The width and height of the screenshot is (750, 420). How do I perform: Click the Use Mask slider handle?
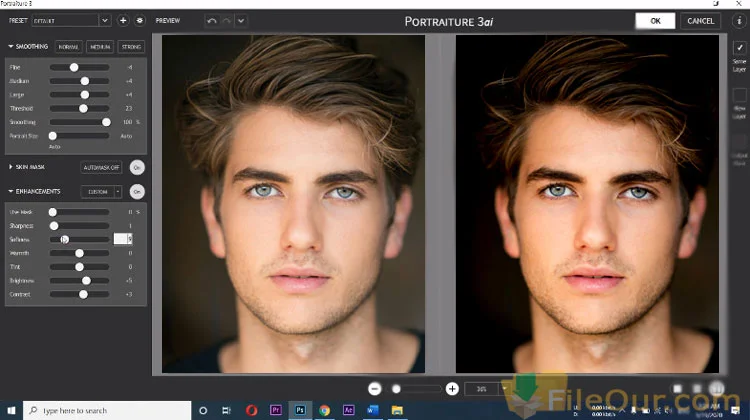[x=53, y=212]
